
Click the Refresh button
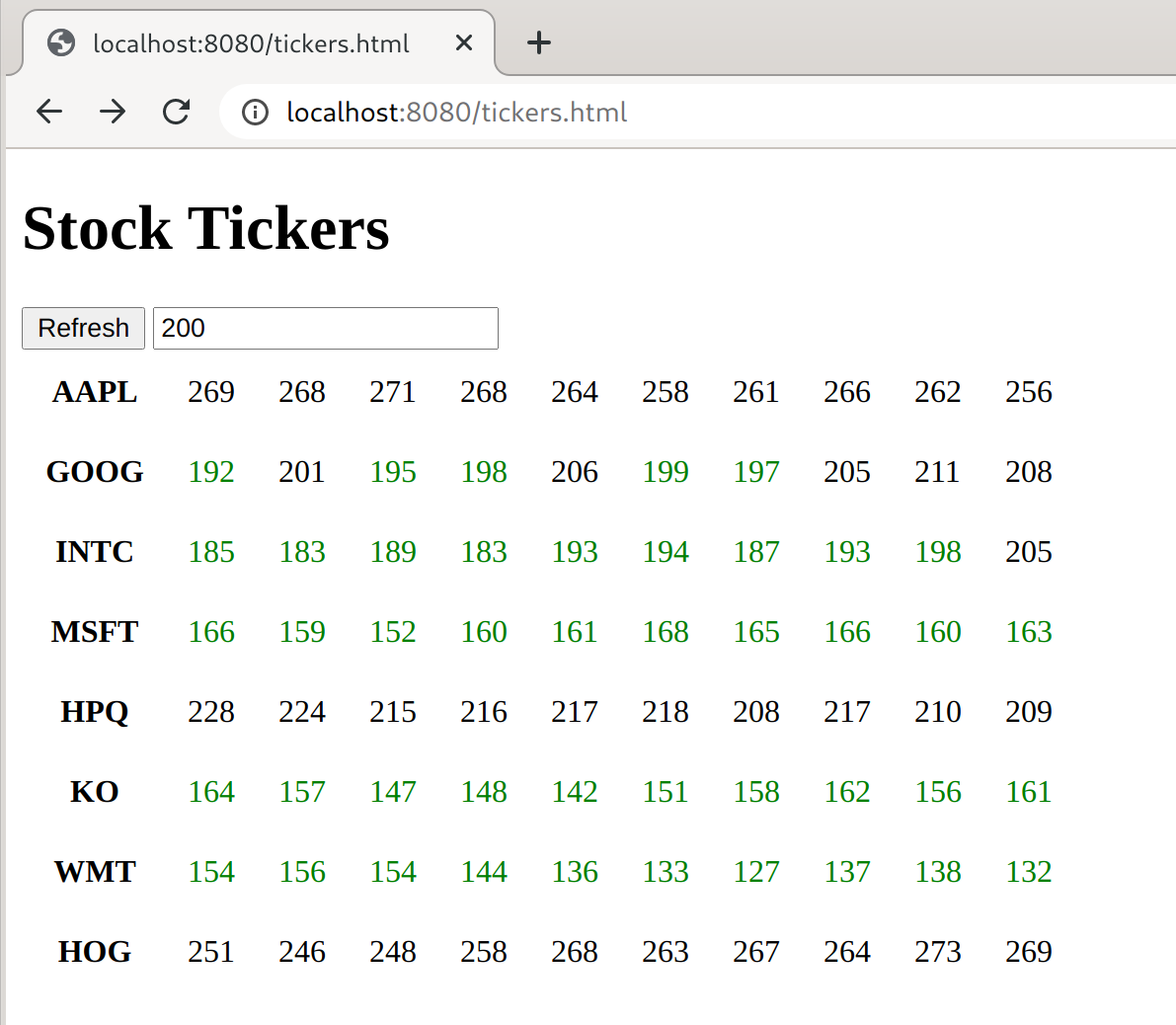point(83,329)
